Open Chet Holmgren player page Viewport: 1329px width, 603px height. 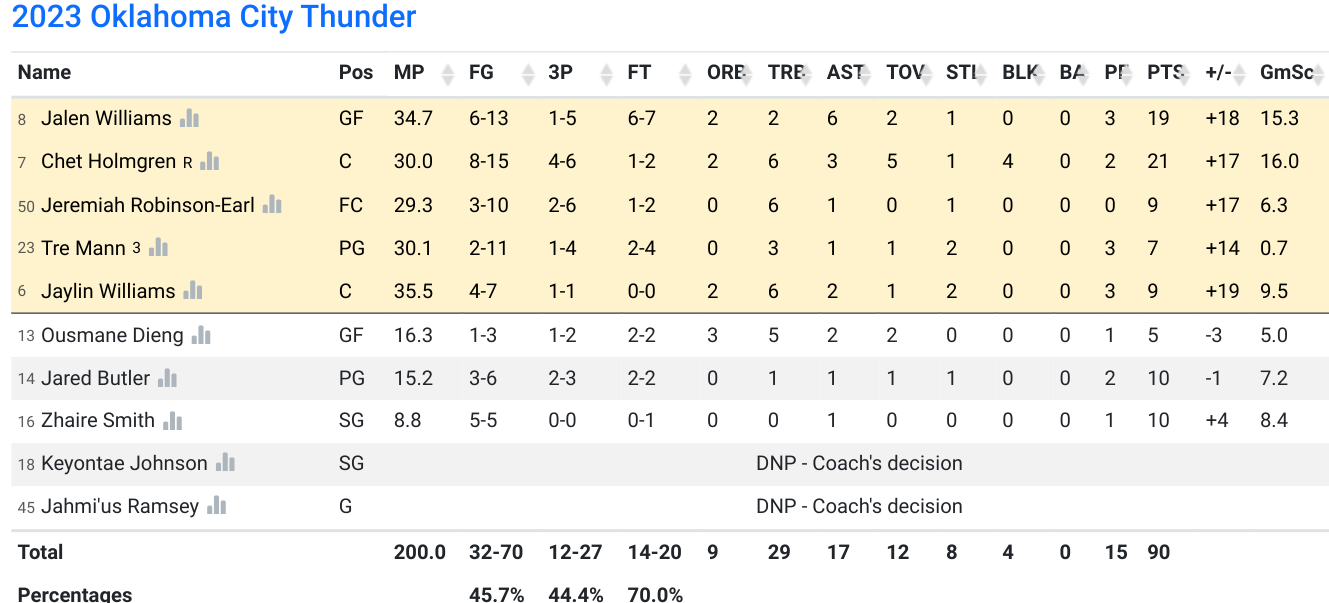click(108, 161)
